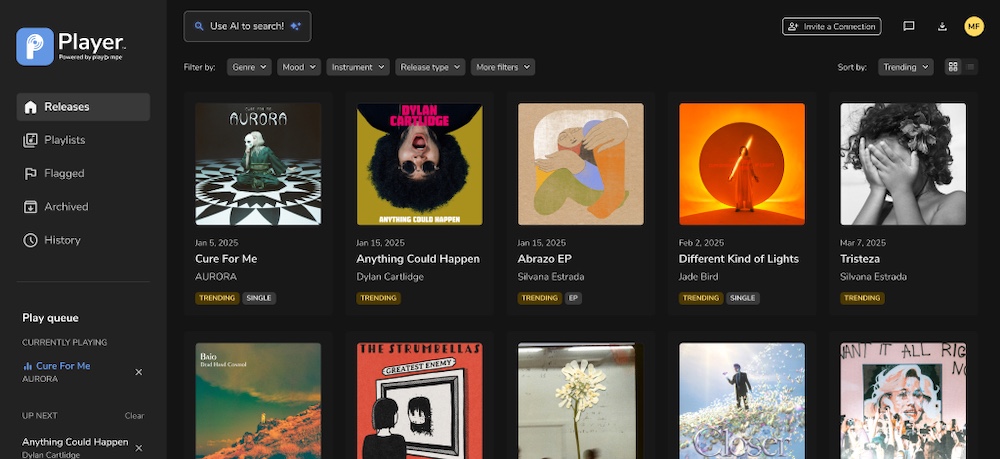Click the Player logo icon
1000x459 pixels.
click(x=35, y=46)
